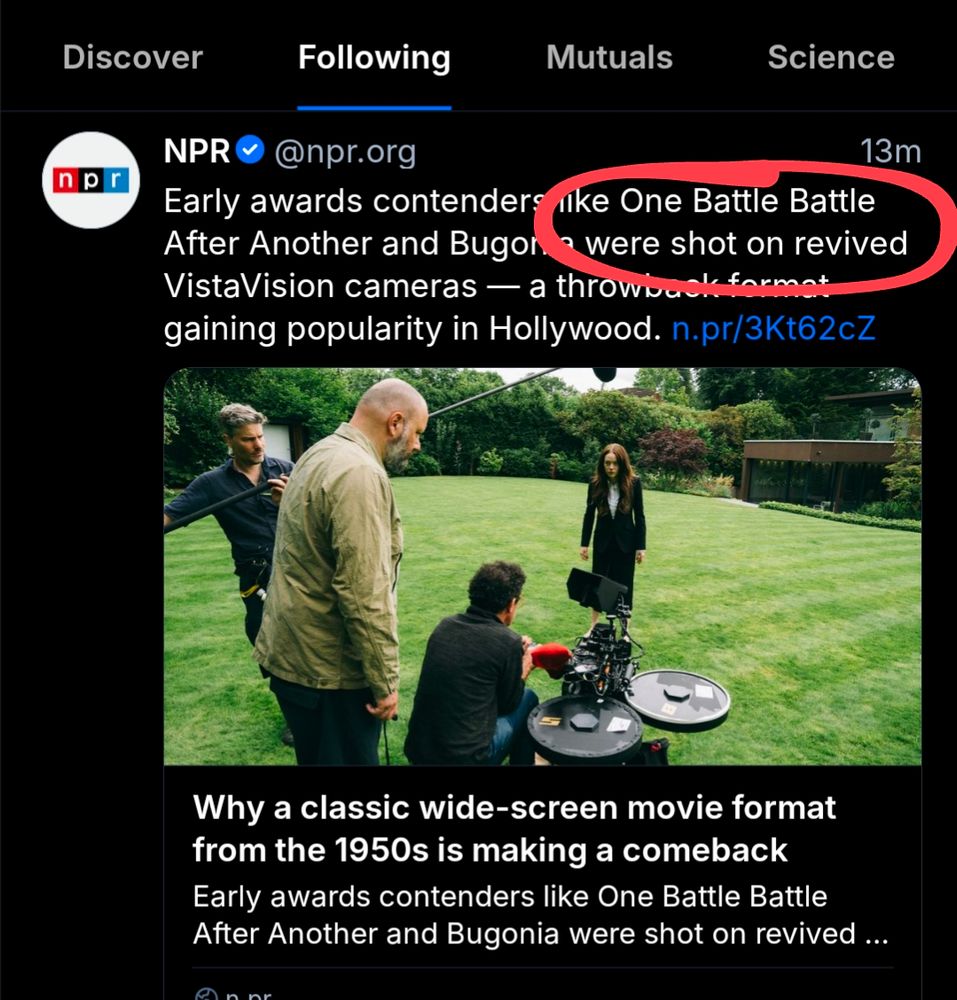This screenshot has width=957, height=1000.
Task: Open the film set preview photo
Action: pos(542,566)
